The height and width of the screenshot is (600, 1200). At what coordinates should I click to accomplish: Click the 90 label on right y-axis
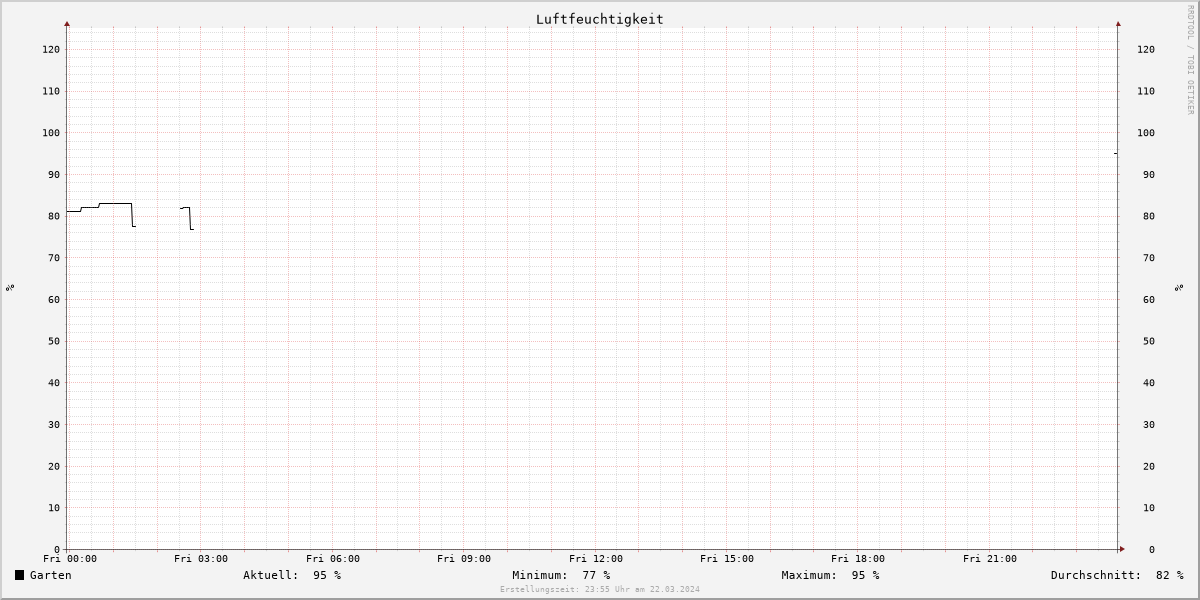(1149, 175)
